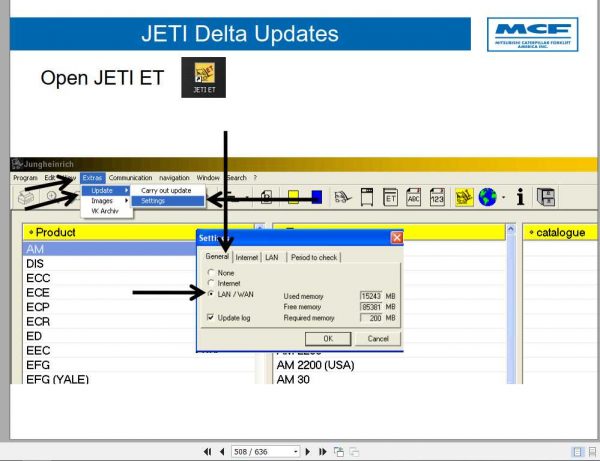The width and height of the screenshot is (600, 461).
Task: Click the yellow color square in toolbar
Action: [x=293, y=197]
